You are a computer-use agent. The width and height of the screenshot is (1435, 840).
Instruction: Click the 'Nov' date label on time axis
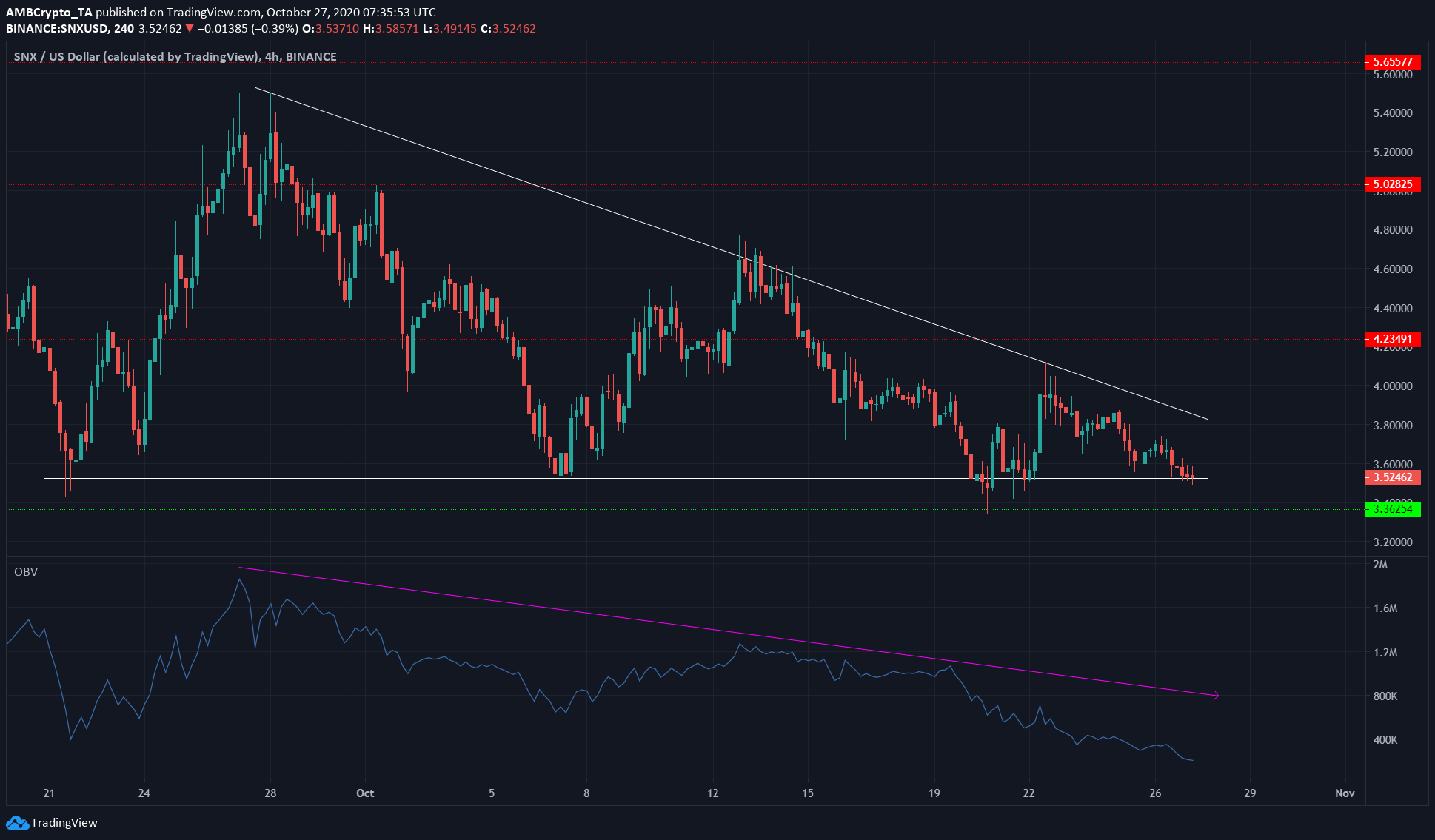(1345, 793)
